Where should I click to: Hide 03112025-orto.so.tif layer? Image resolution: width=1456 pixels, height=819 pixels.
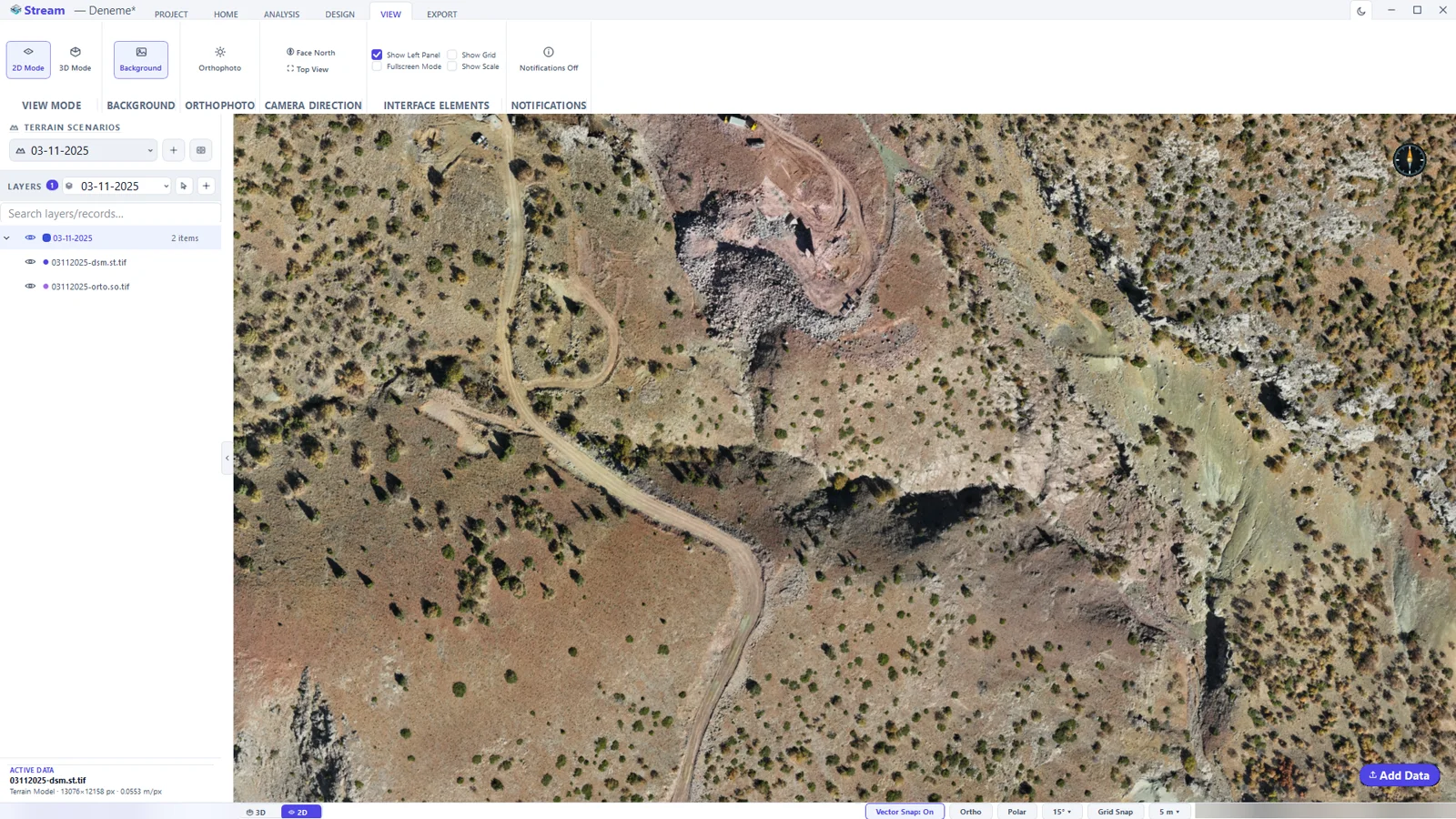click(x=30, y=286)
